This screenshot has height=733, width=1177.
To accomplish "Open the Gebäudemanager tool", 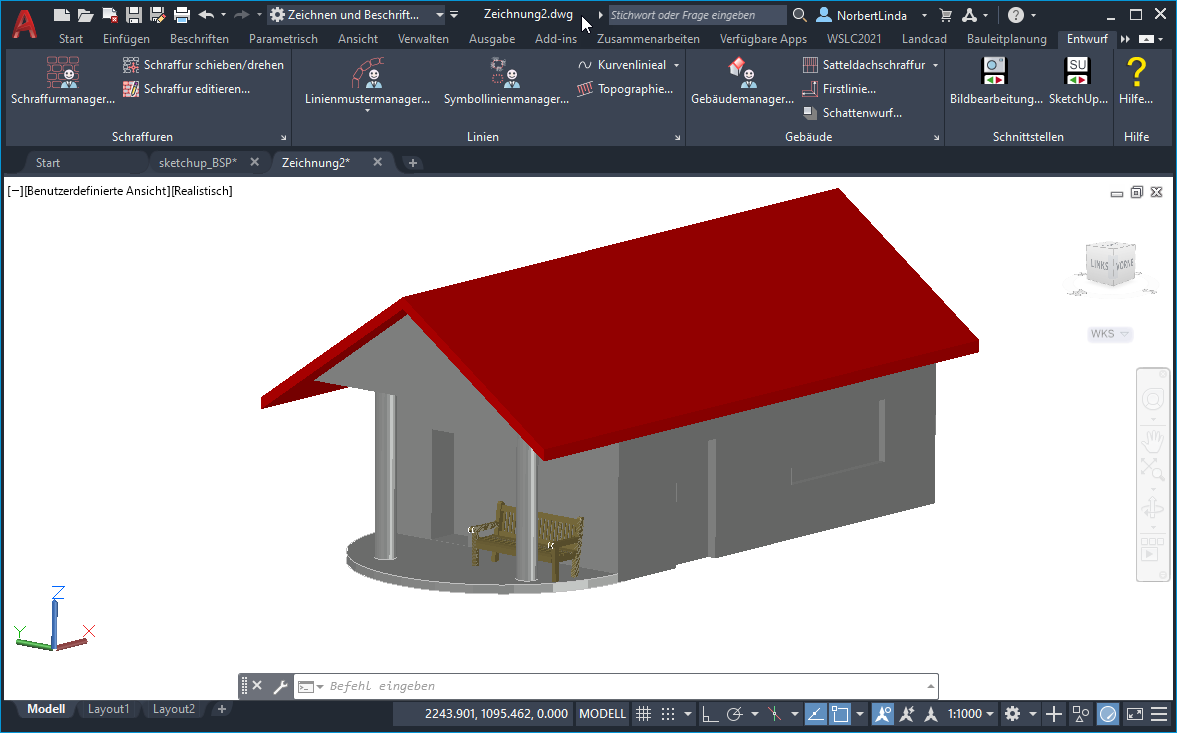I will pos(742,81).
